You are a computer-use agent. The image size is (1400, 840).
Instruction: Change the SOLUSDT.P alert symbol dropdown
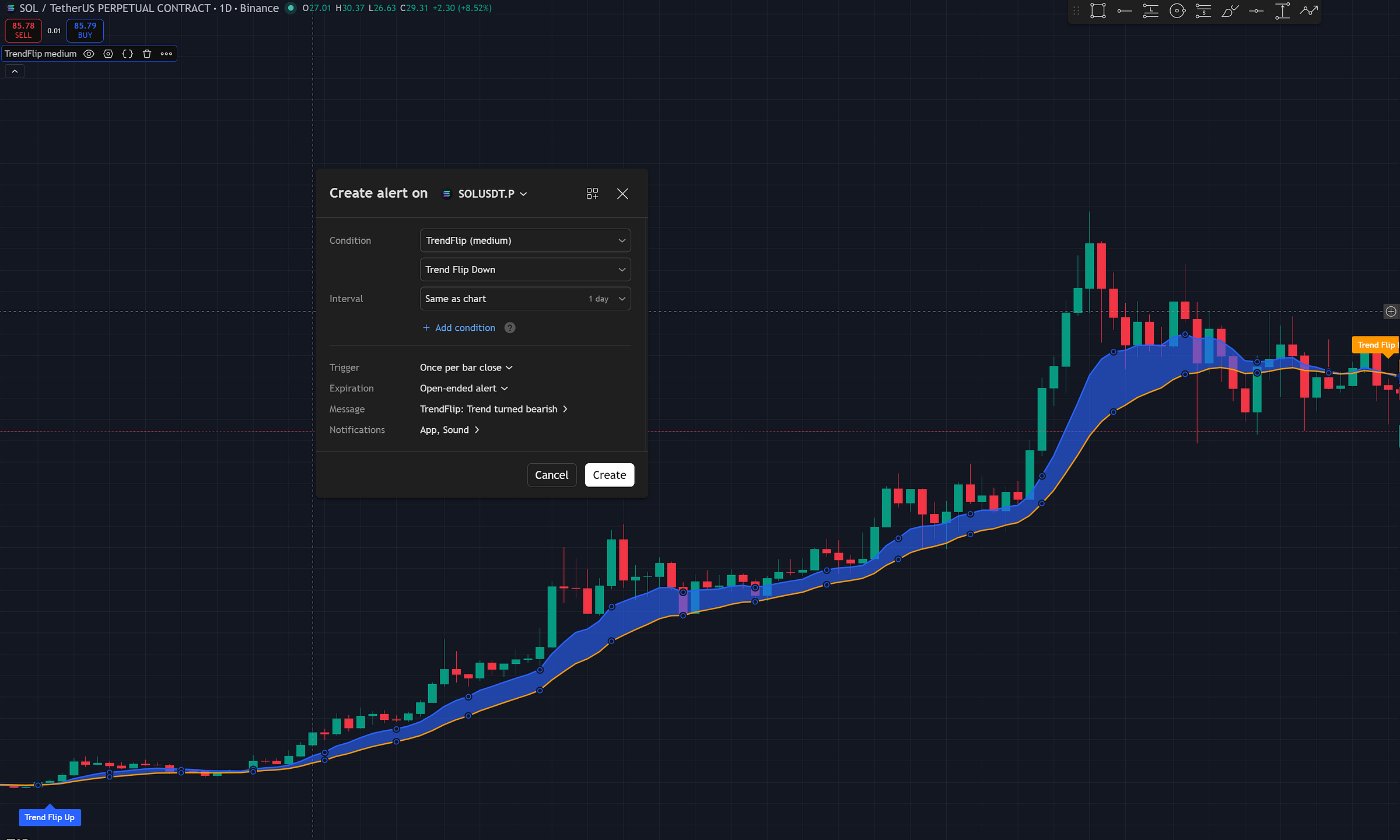click(x=485, y=194)
